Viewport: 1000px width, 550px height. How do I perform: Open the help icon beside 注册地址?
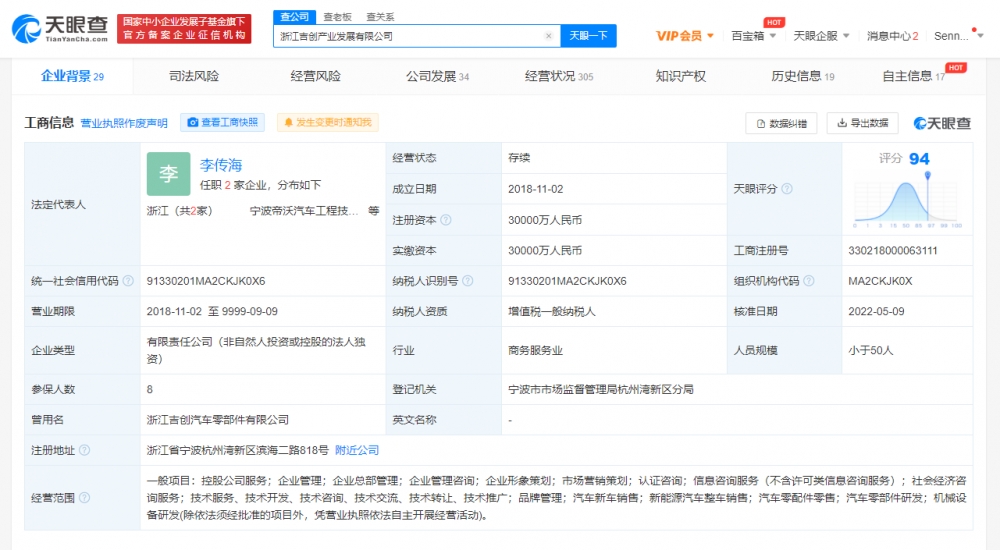pyautogui.click(x=84, y=450)
